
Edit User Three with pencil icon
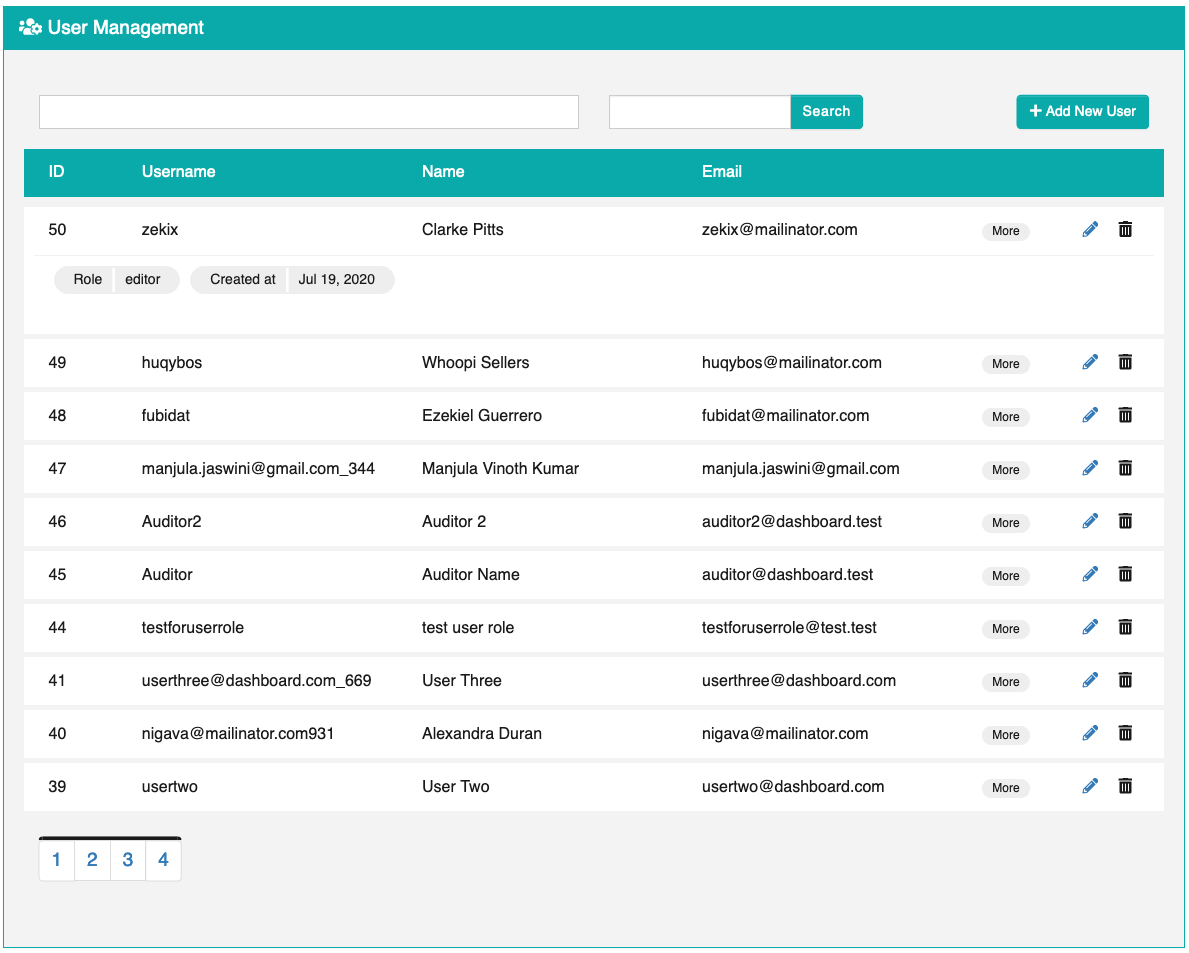pos(1090,681)
